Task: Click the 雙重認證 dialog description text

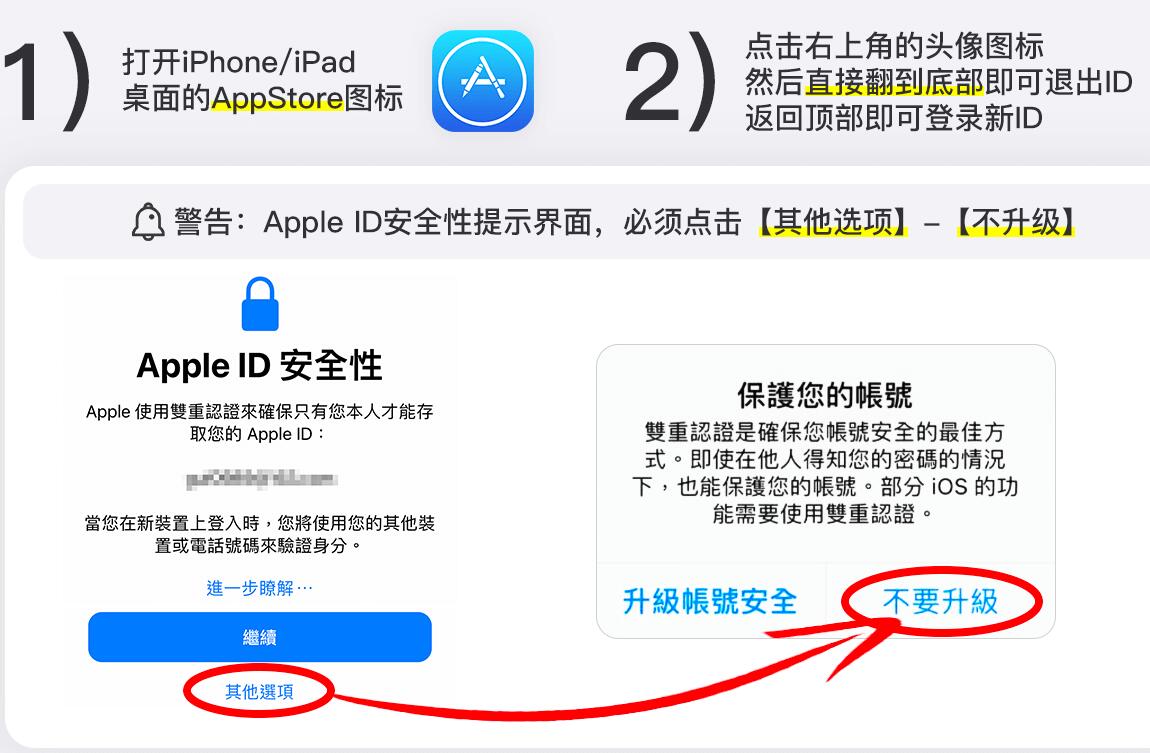Action: pyautogui.click(x=825, y=472)
